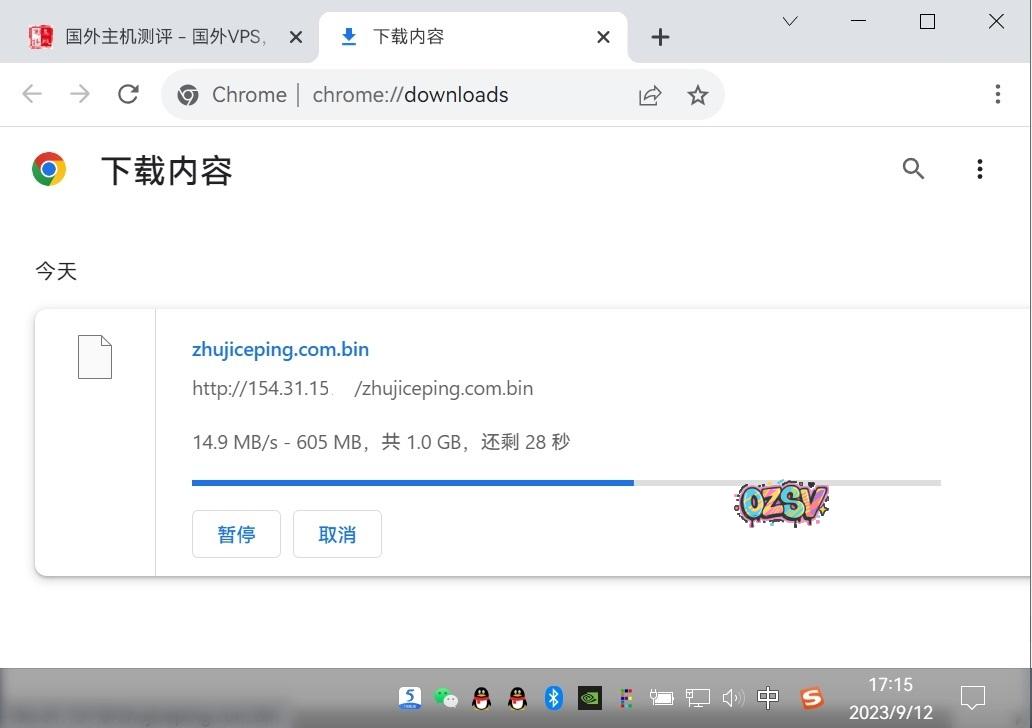This screenshot has width=1032, height=728.
Task: Click the share icon in address bar
Action: pos(650,95)
